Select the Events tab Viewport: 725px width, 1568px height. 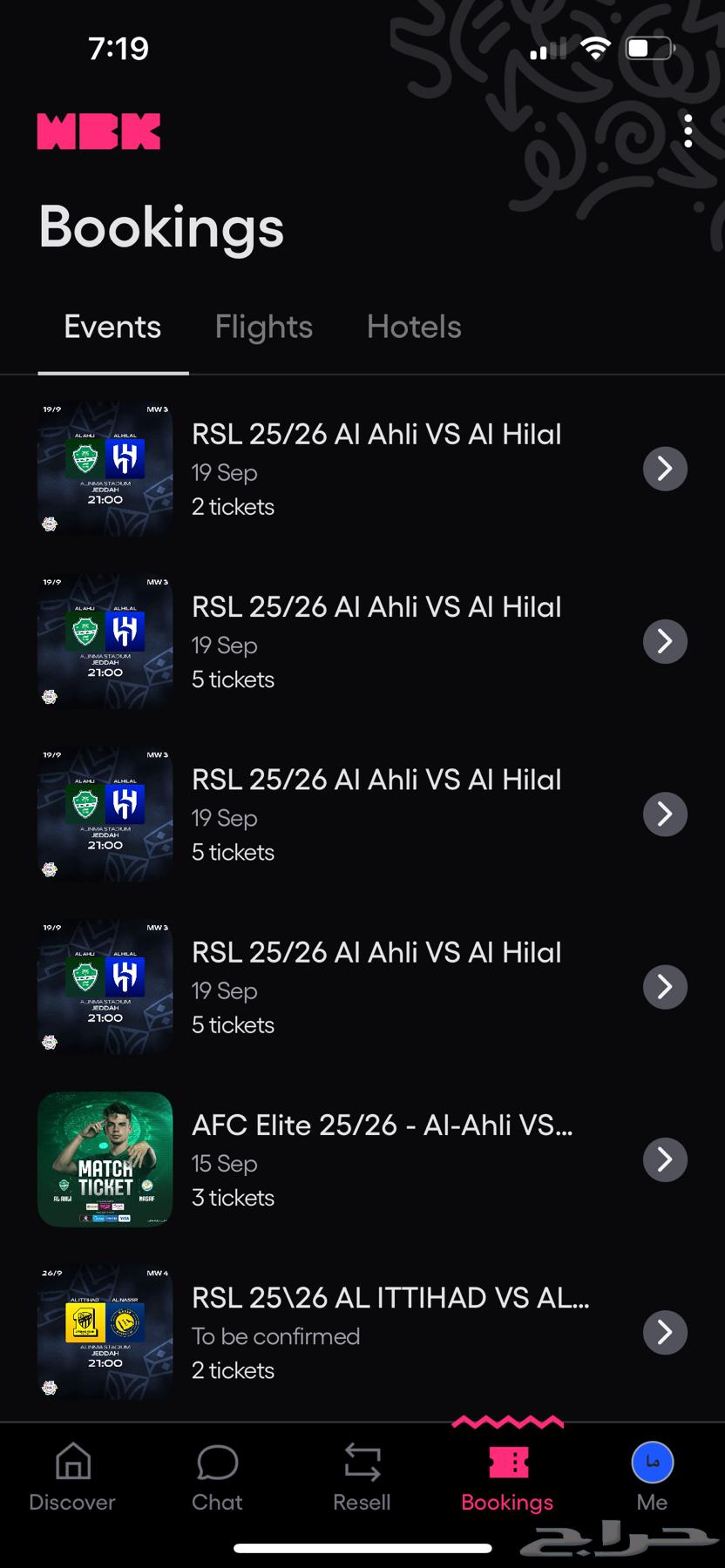(112, 327)
